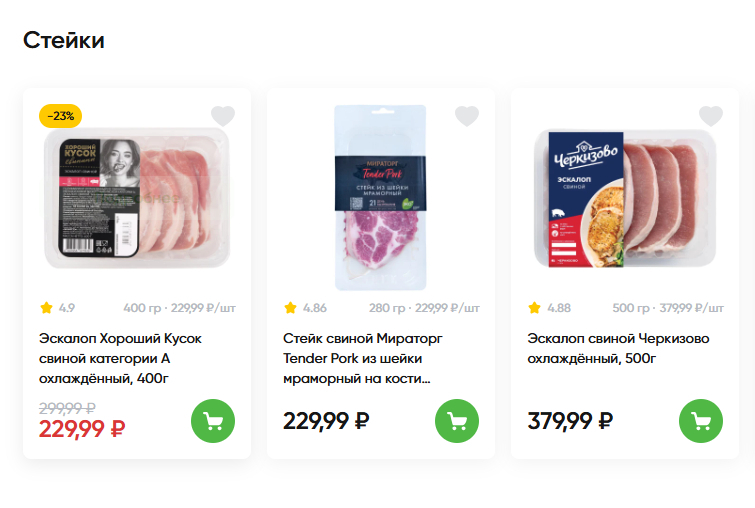Image resolution: width=755 pixels, height=508 pixels.
Task: Click the Стейки section heading
Action: coord(64,41)
